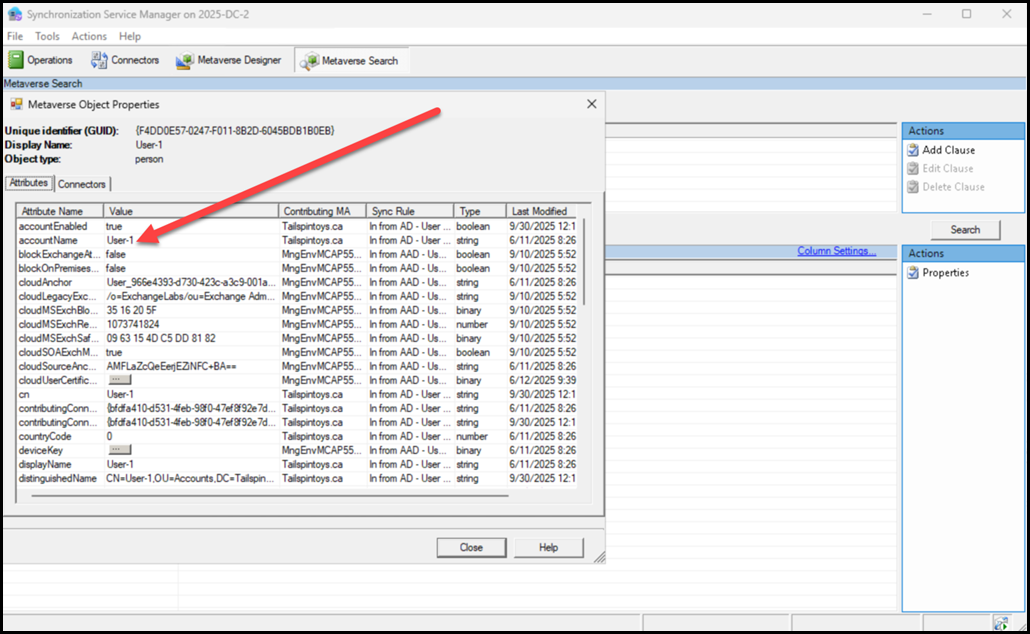The image size is (1030, 634).
Task: Switch to the Connectors view
Action: [125, 60]
